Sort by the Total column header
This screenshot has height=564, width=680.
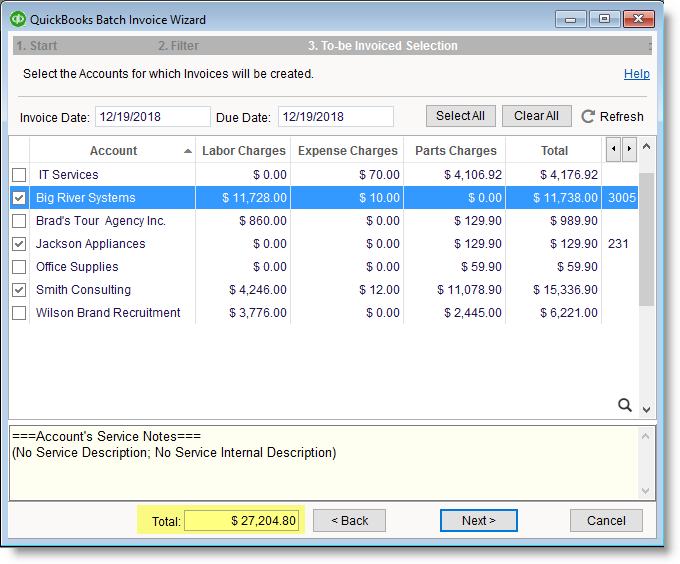(x=554, y=151)
